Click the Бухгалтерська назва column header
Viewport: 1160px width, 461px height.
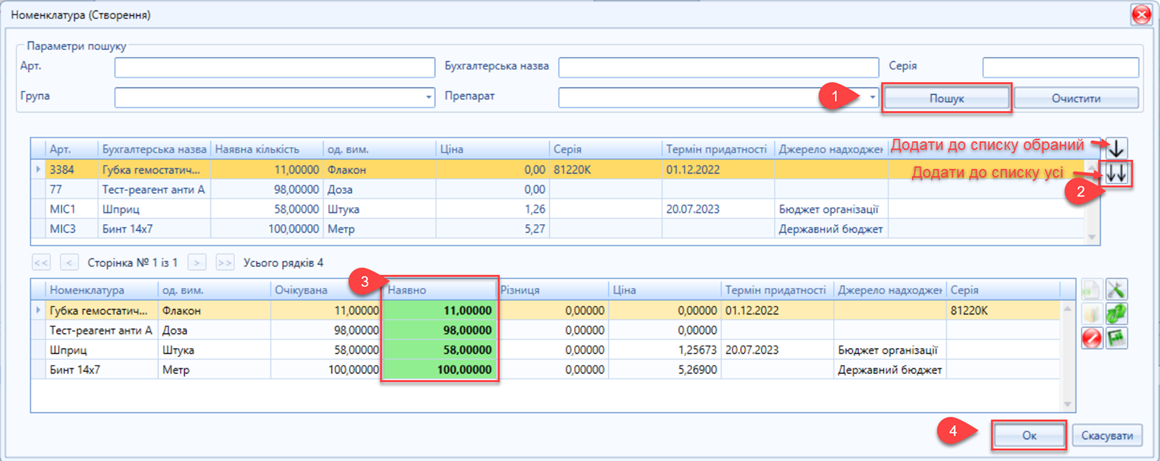point(155,149)
